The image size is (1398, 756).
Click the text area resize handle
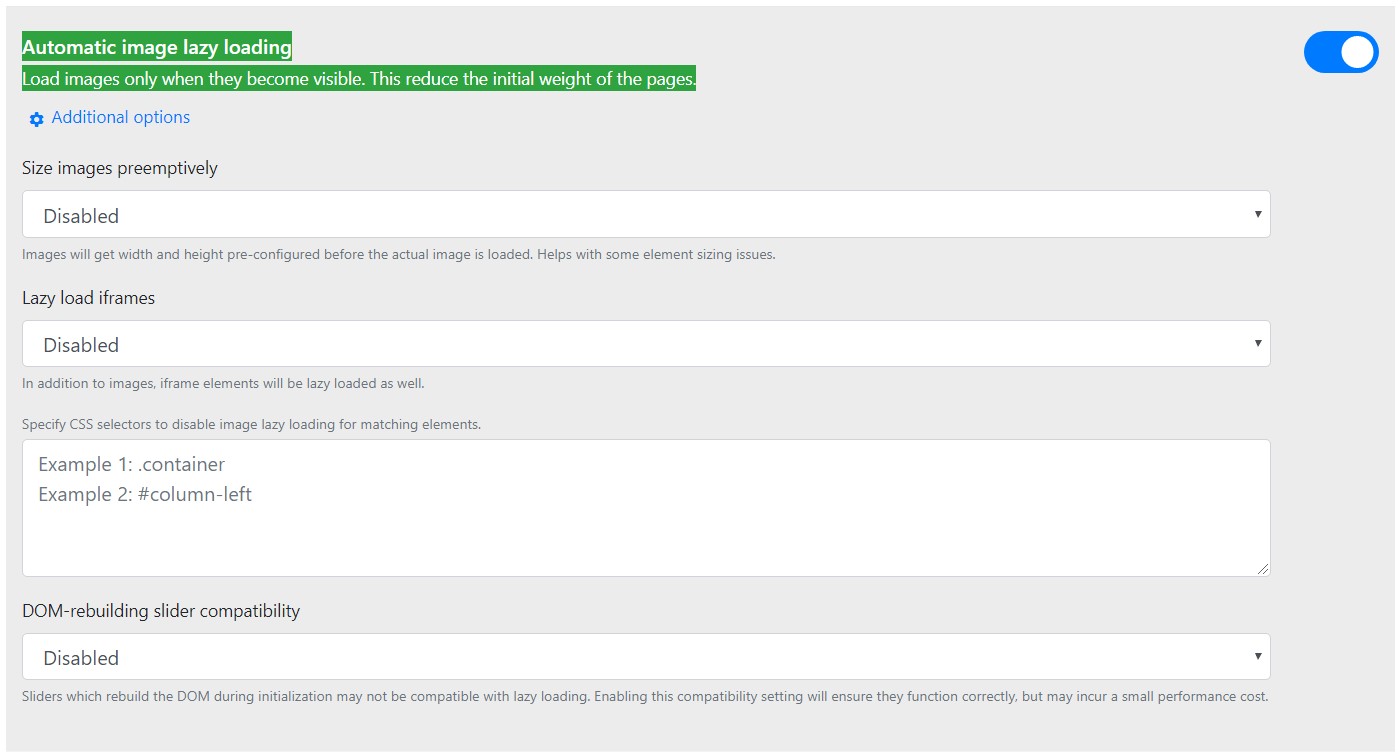tap(1263, 569)
